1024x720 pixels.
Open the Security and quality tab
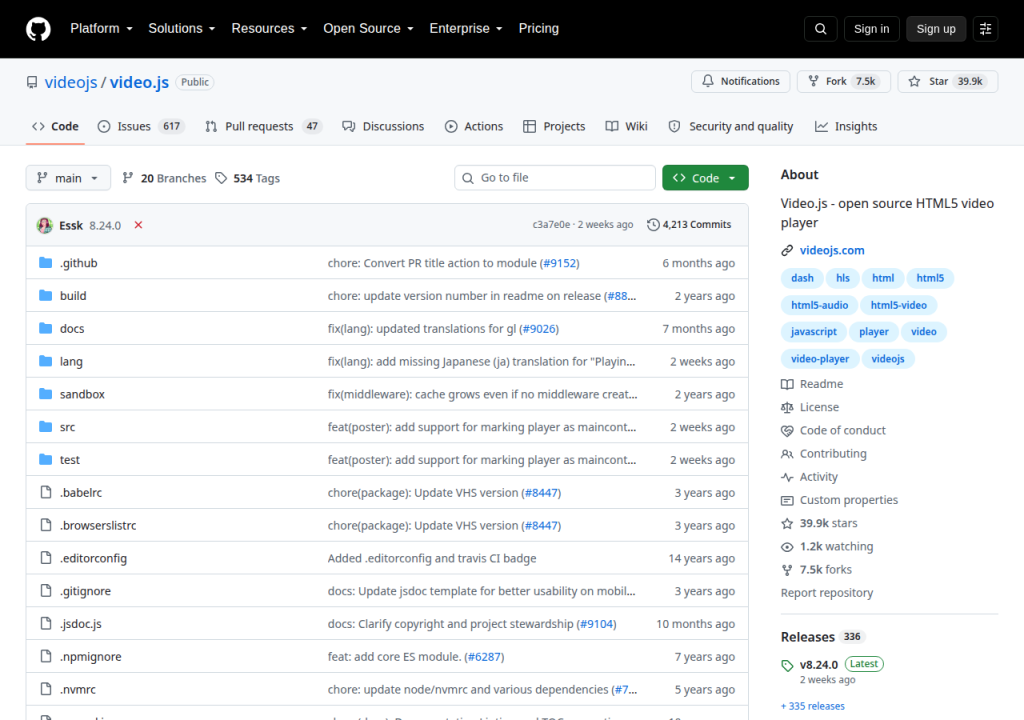click(x=731, y=126)
